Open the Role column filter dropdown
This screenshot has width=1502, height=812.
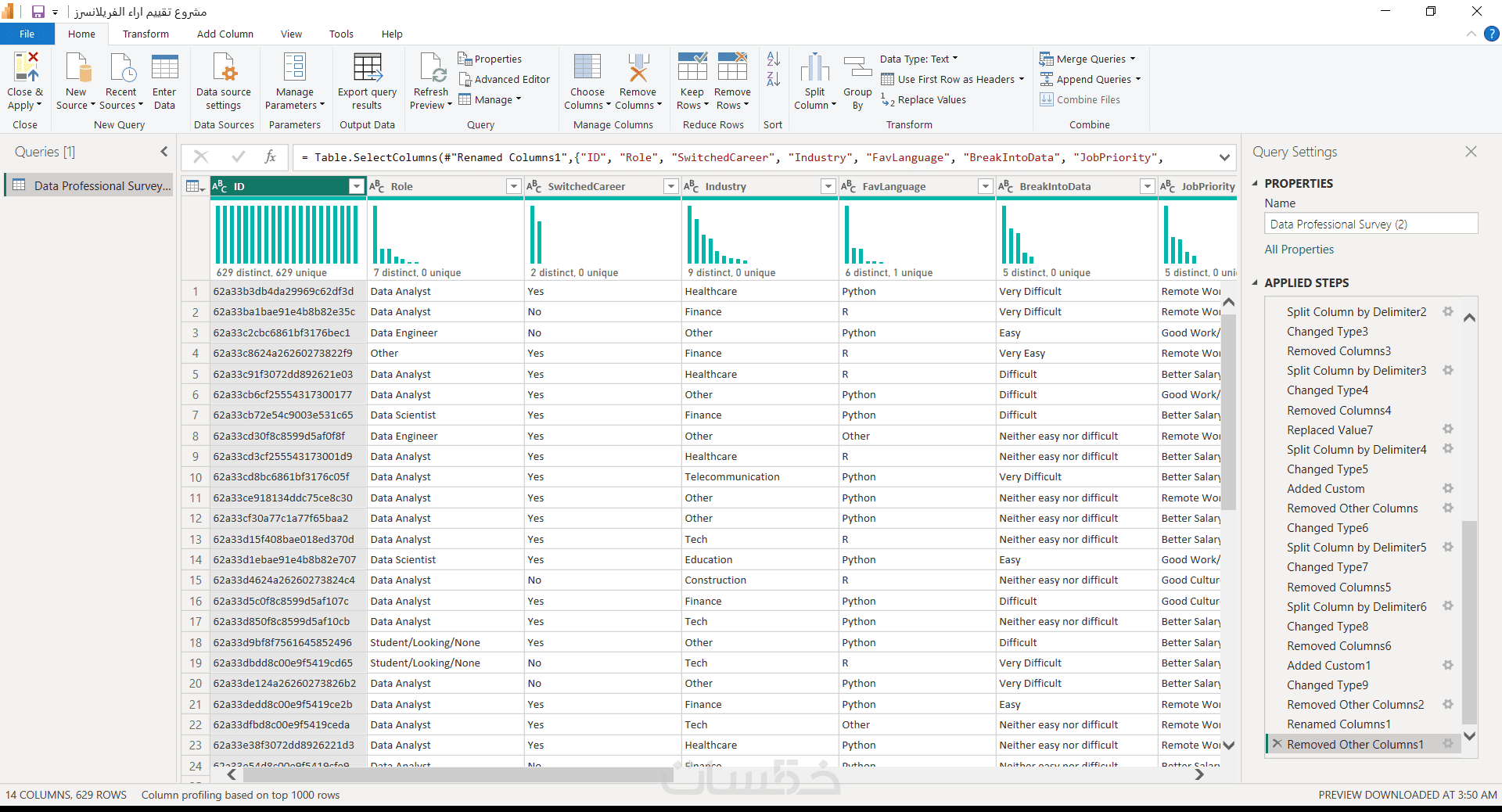513,186
